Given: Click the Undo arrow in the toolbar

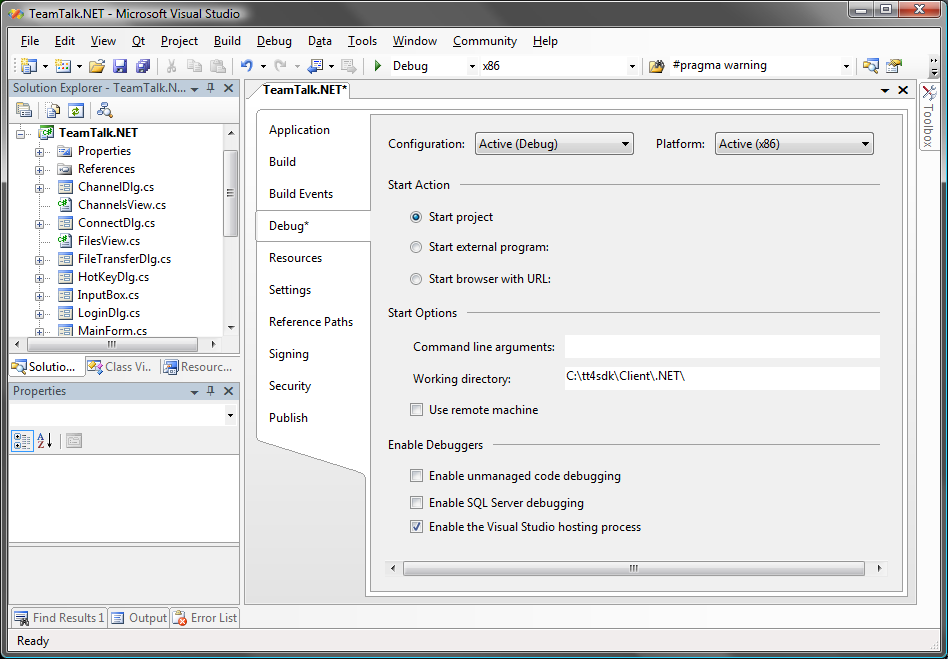Looking at the screenshot, I should pyautogui.click(x=246, y=66).
